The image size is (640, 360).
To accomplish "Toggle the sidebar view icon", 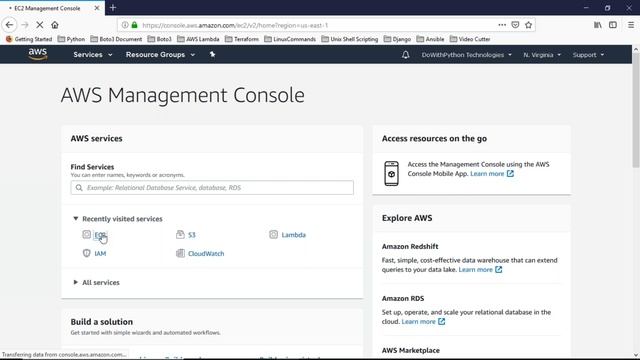I will tap(613, 25).
